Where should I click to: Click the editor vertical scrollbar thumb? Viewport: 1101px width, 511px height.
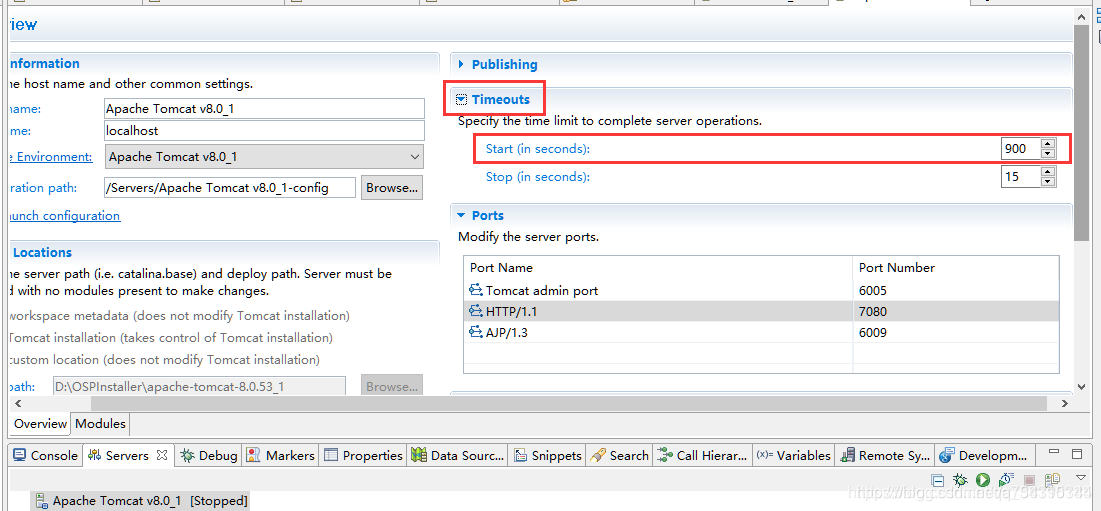[1081, 133]
